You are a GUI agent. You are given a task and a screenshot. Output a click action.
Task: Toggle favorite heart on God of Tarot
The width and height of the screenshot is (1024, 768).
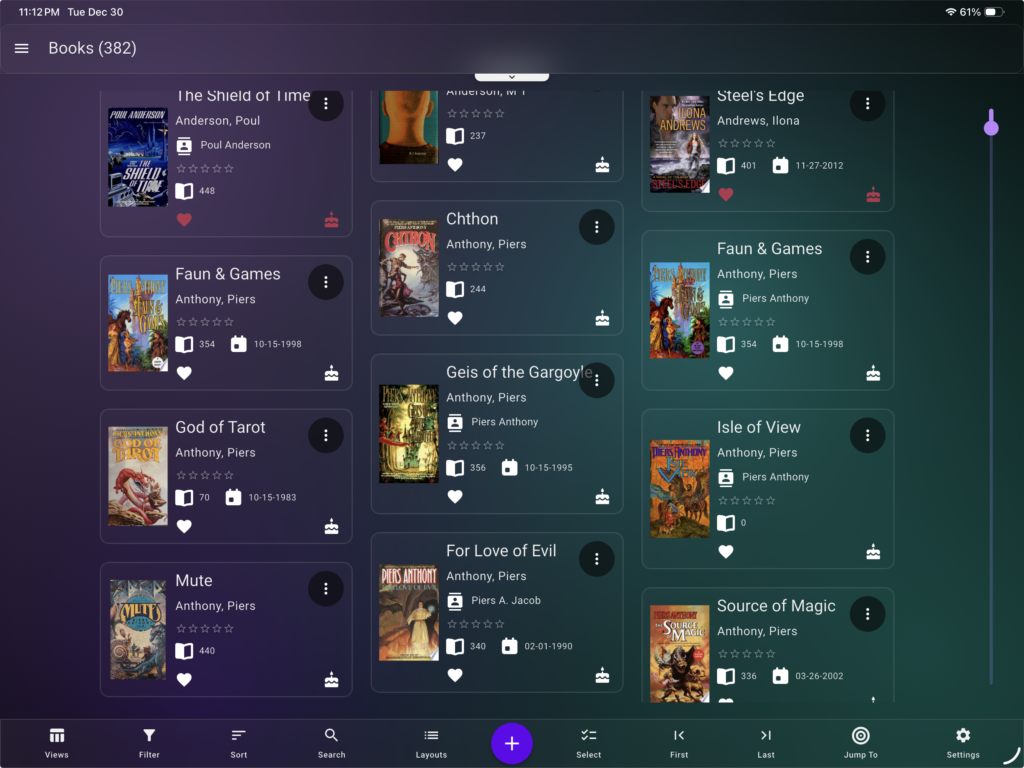point(184,527)
